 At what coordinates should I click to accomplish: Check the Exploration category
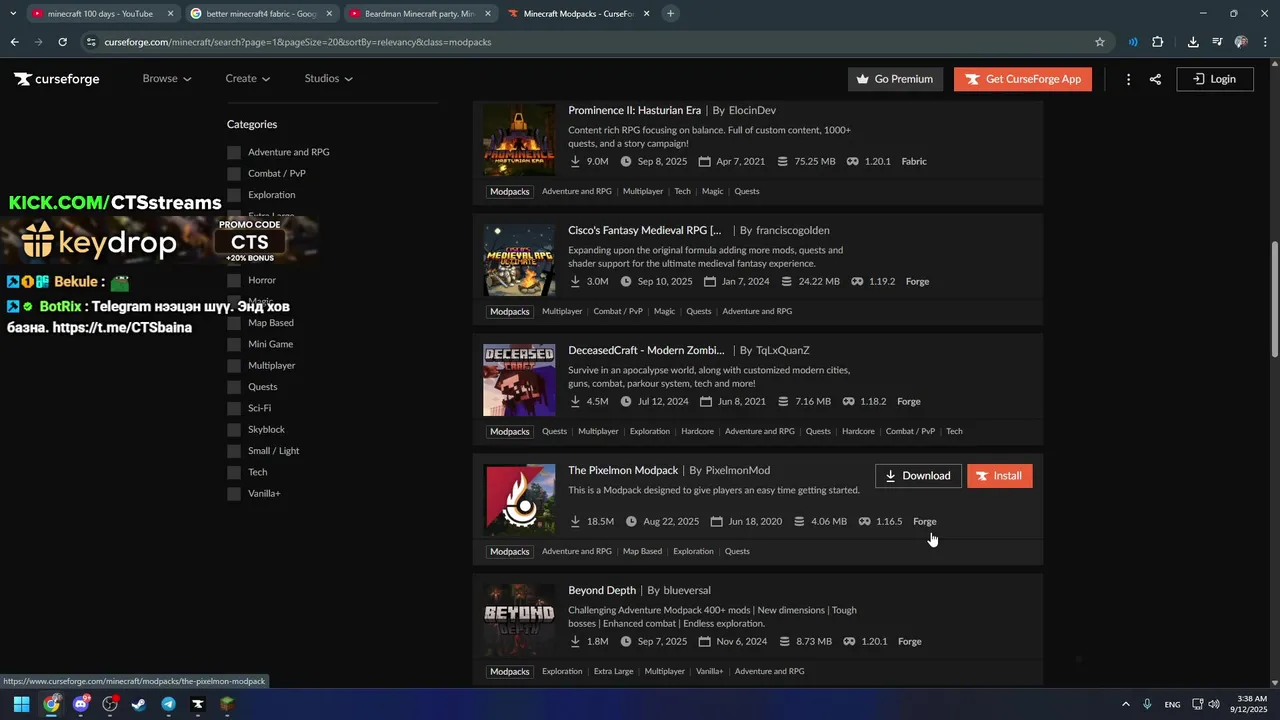coord(234,195)
